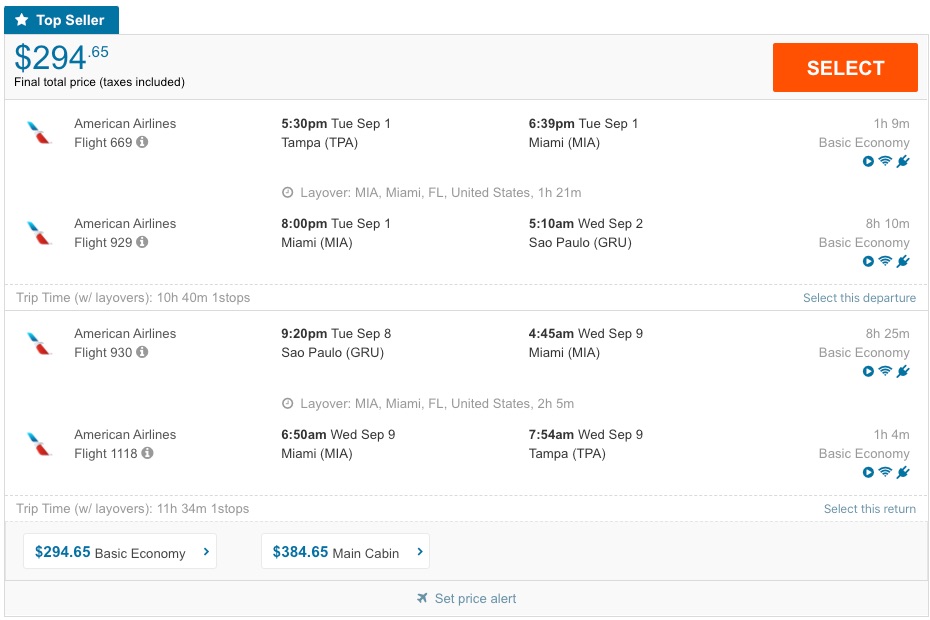The width and height of the screenshot is (930, 620).
Task: Expand the Basic Economy fare chevron arrow
Action: pyautogui.click(x=206, y=551)
